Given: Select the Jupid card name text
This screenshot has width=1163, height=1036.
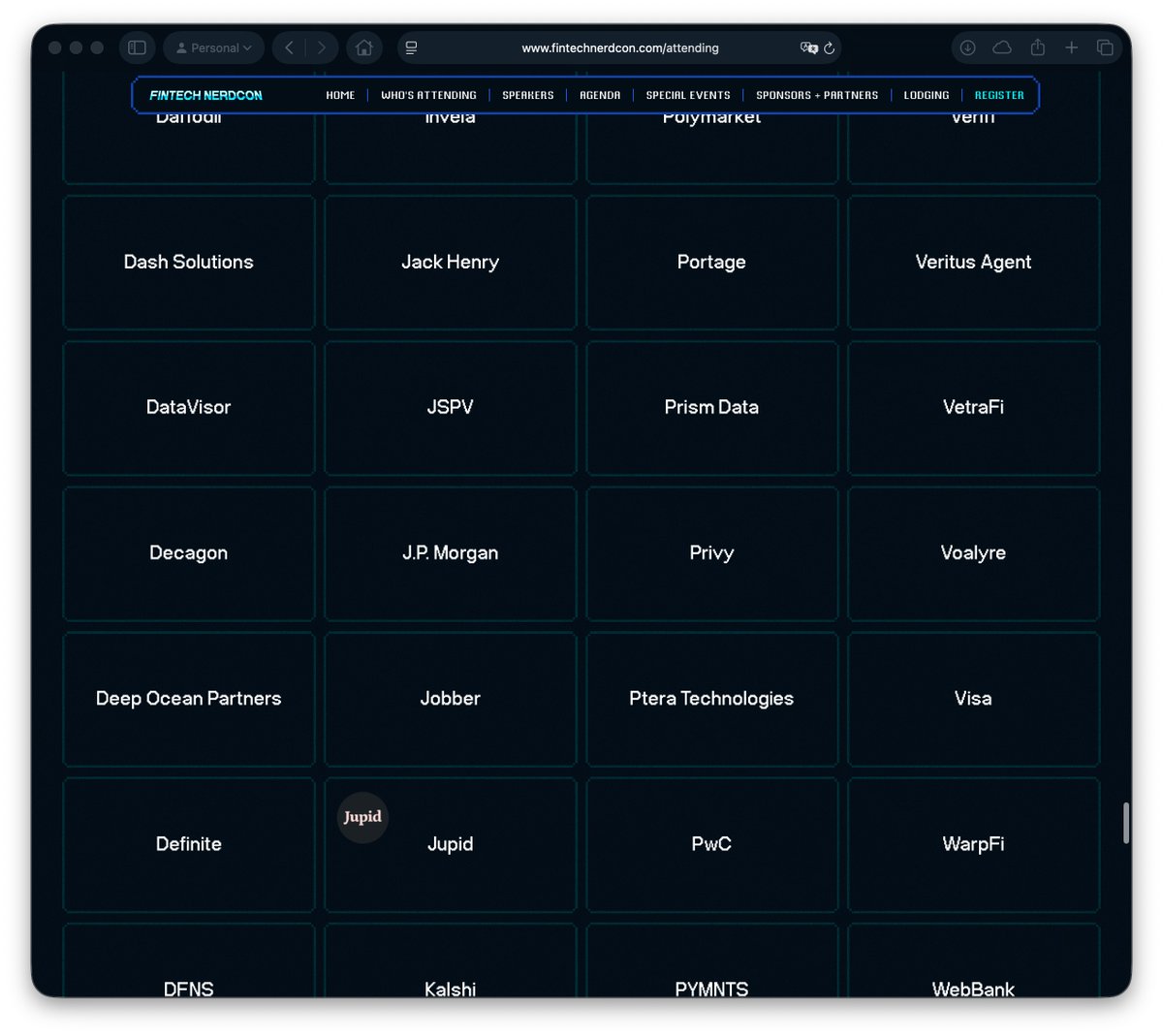Looking at the screenshot, I should point(451,844).
